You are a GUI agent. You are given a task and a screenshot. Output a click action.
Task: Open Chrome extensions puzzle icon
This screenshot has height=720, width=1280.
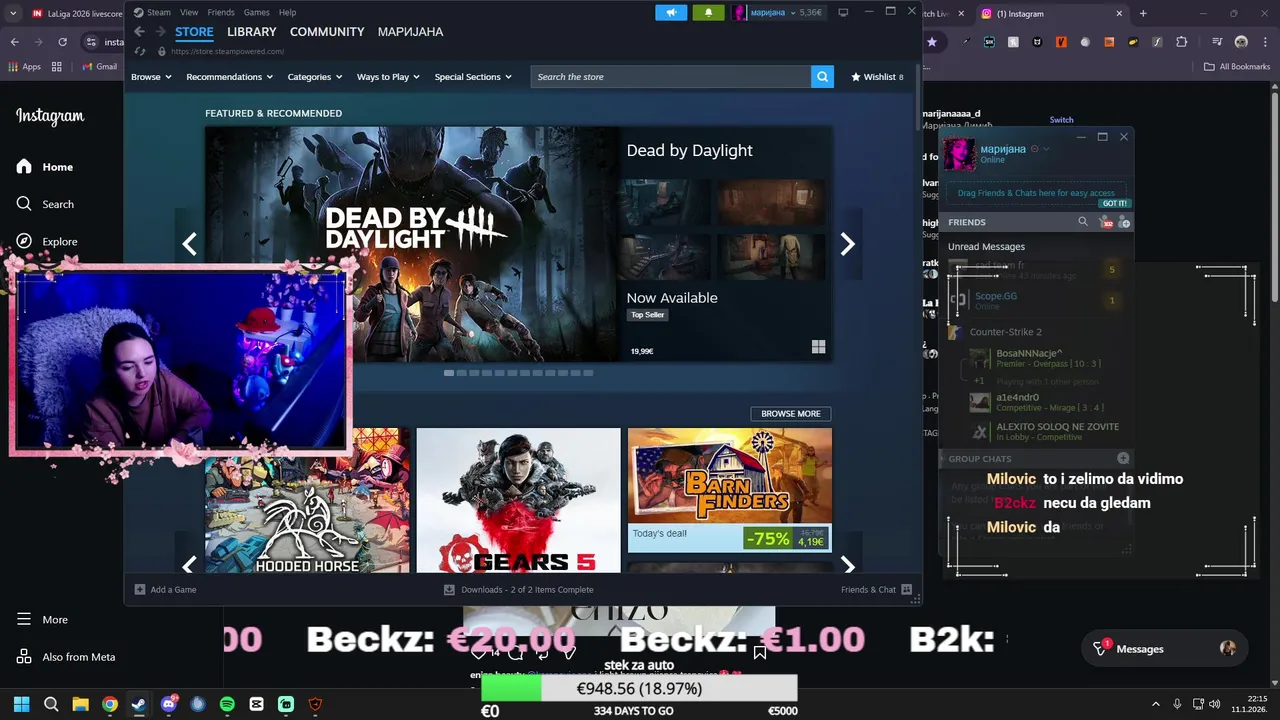click(1182, 42)
